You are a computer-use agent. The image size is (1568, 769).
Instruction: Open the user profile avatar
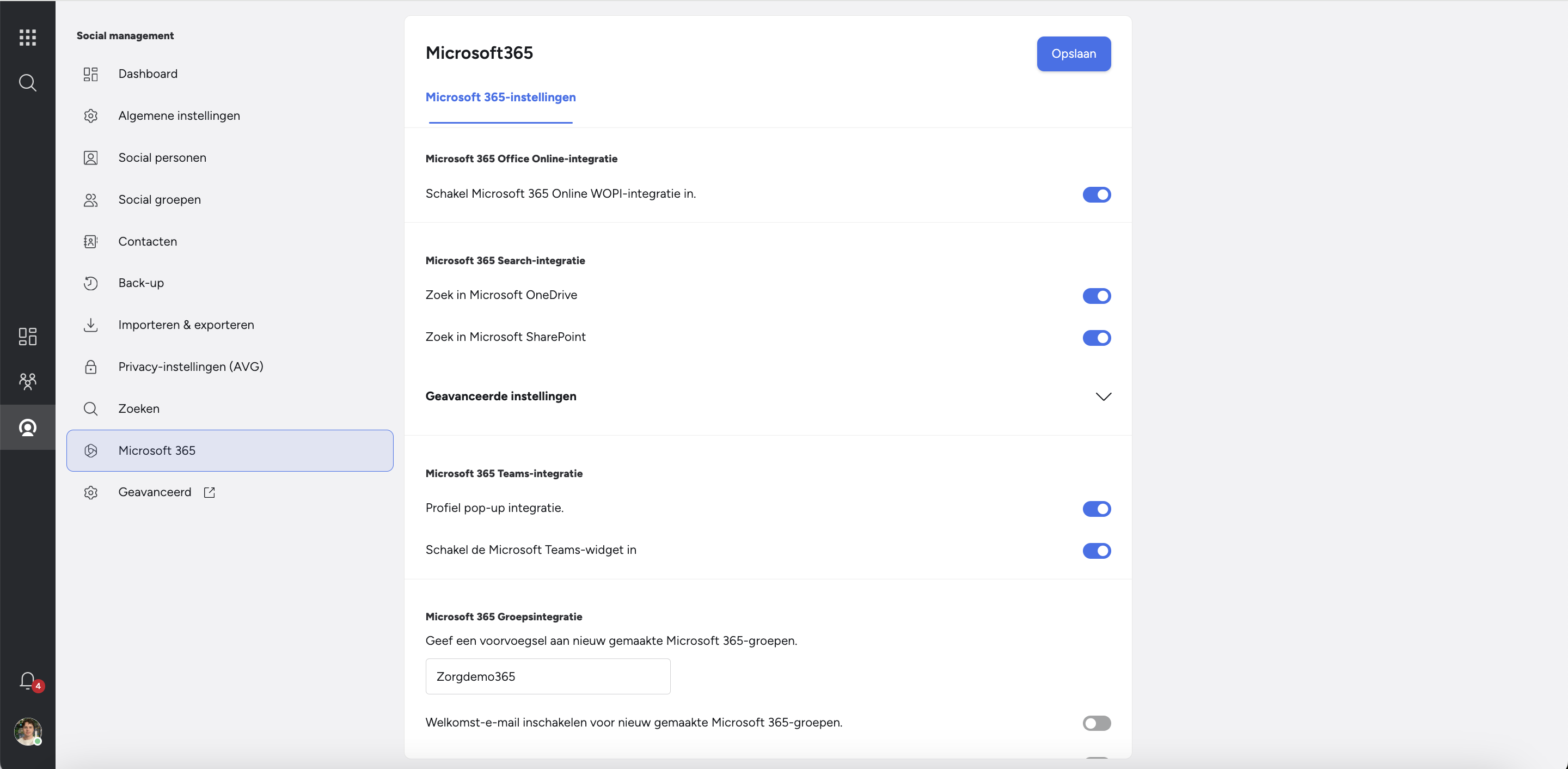28,731
